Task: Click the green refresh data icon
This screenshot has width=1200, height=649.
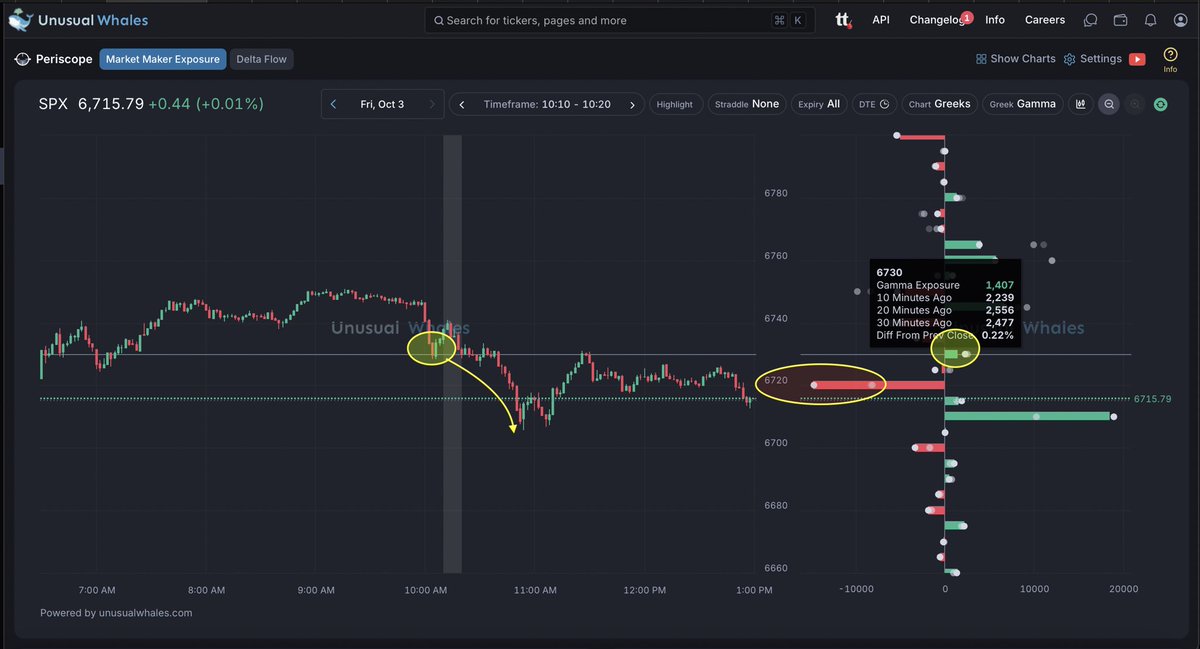Action: click(1161, 103)
